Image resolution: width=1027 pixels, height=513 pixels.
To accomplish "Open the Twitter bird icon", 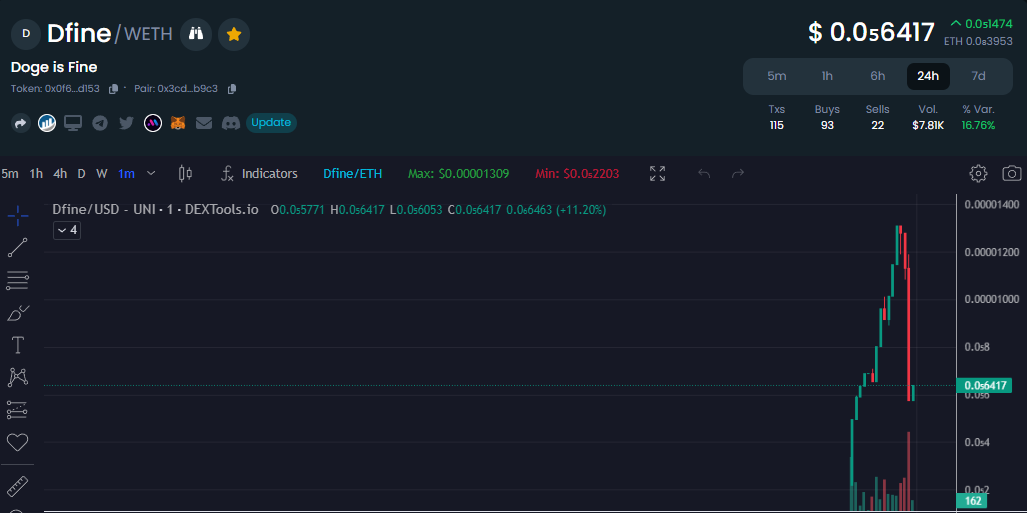I will point(126,123).
